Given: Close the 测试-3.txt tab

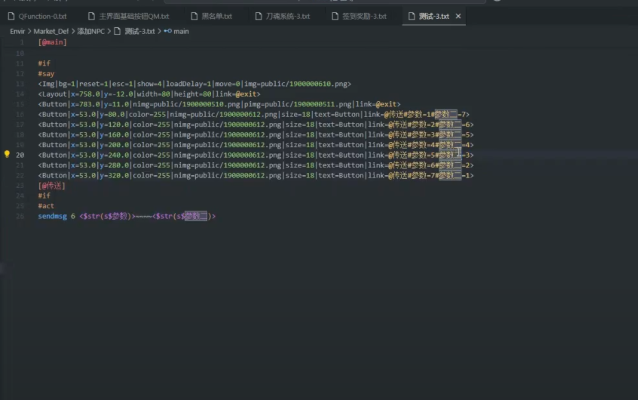Looking at the screenshot, I should (458, 17).
